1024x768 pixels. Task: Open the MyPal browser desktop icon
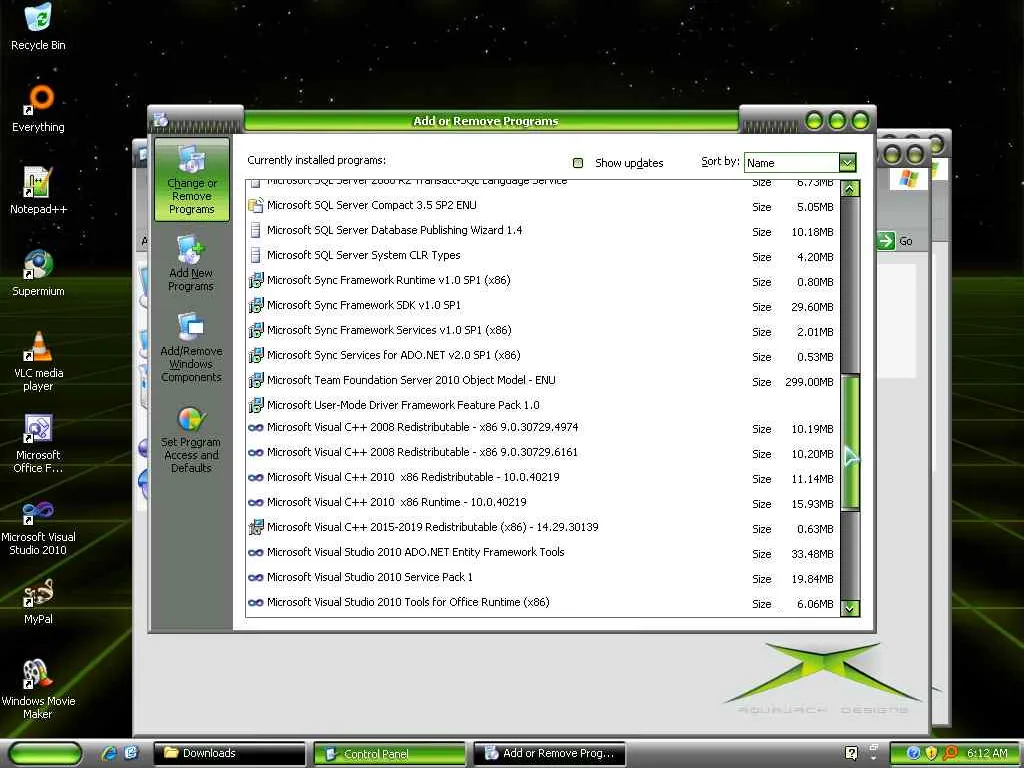click(38, 602)
